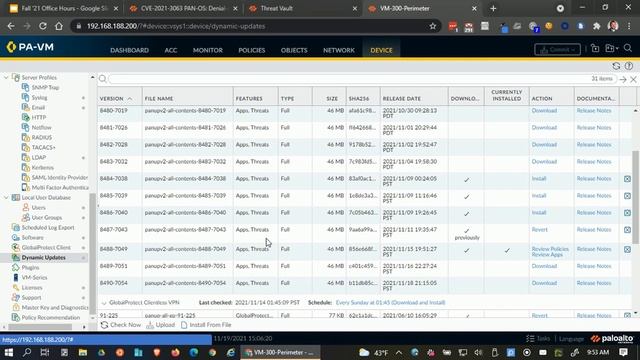Screen dimensions: 640x360
Task: Click Language in bottom status bar
Action: tap(571, 339)
